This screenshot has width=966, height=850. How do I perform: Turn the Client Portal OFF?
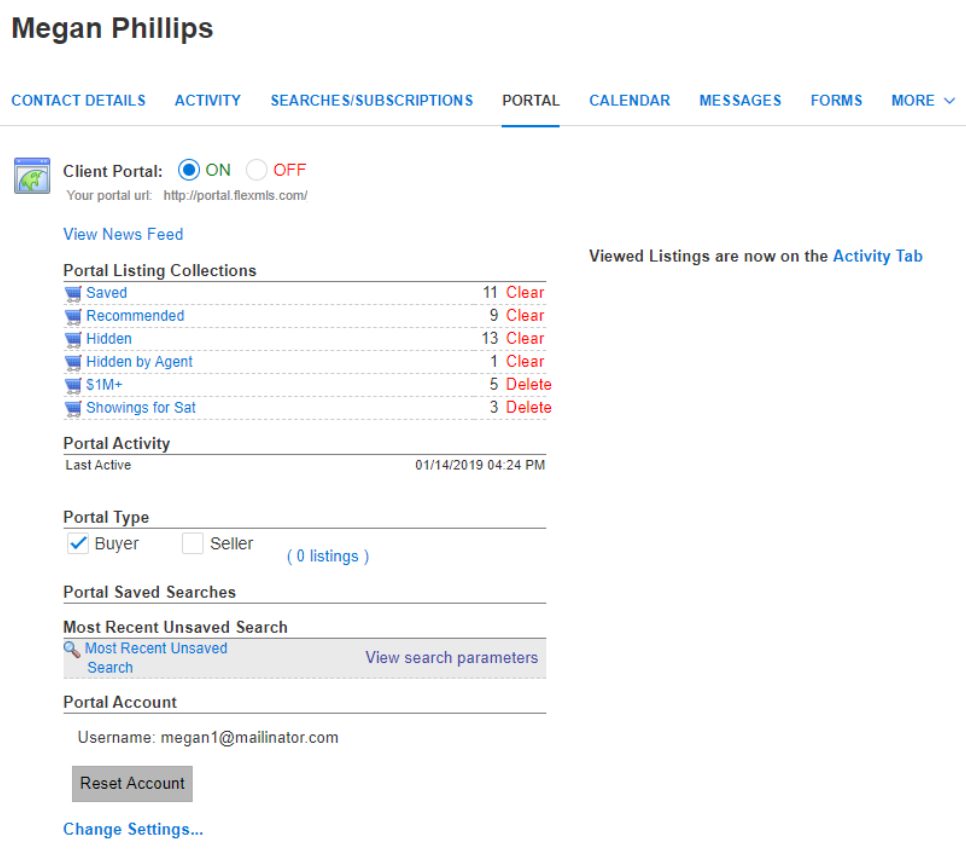click(256, 170)
